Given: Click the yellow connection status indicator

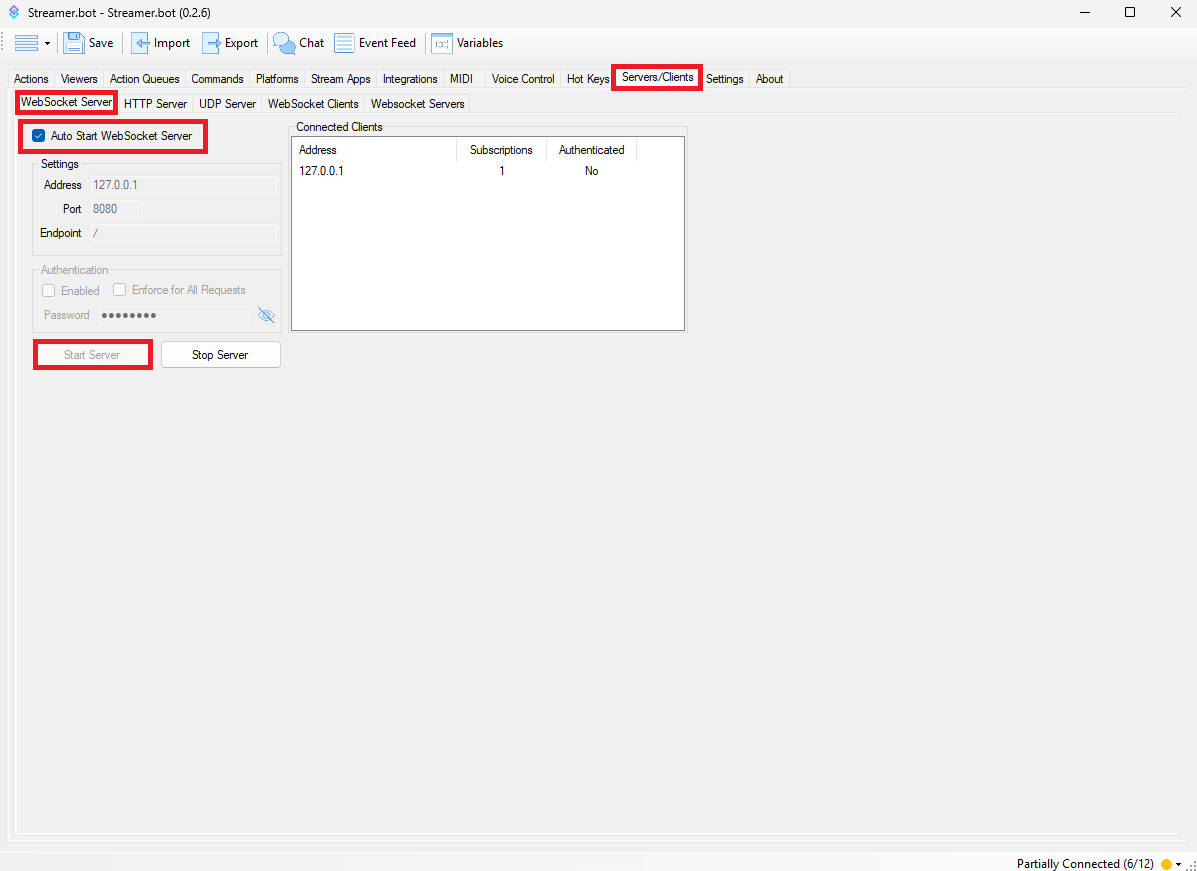Looking at the screenshot, I should tap(1166, 864).
